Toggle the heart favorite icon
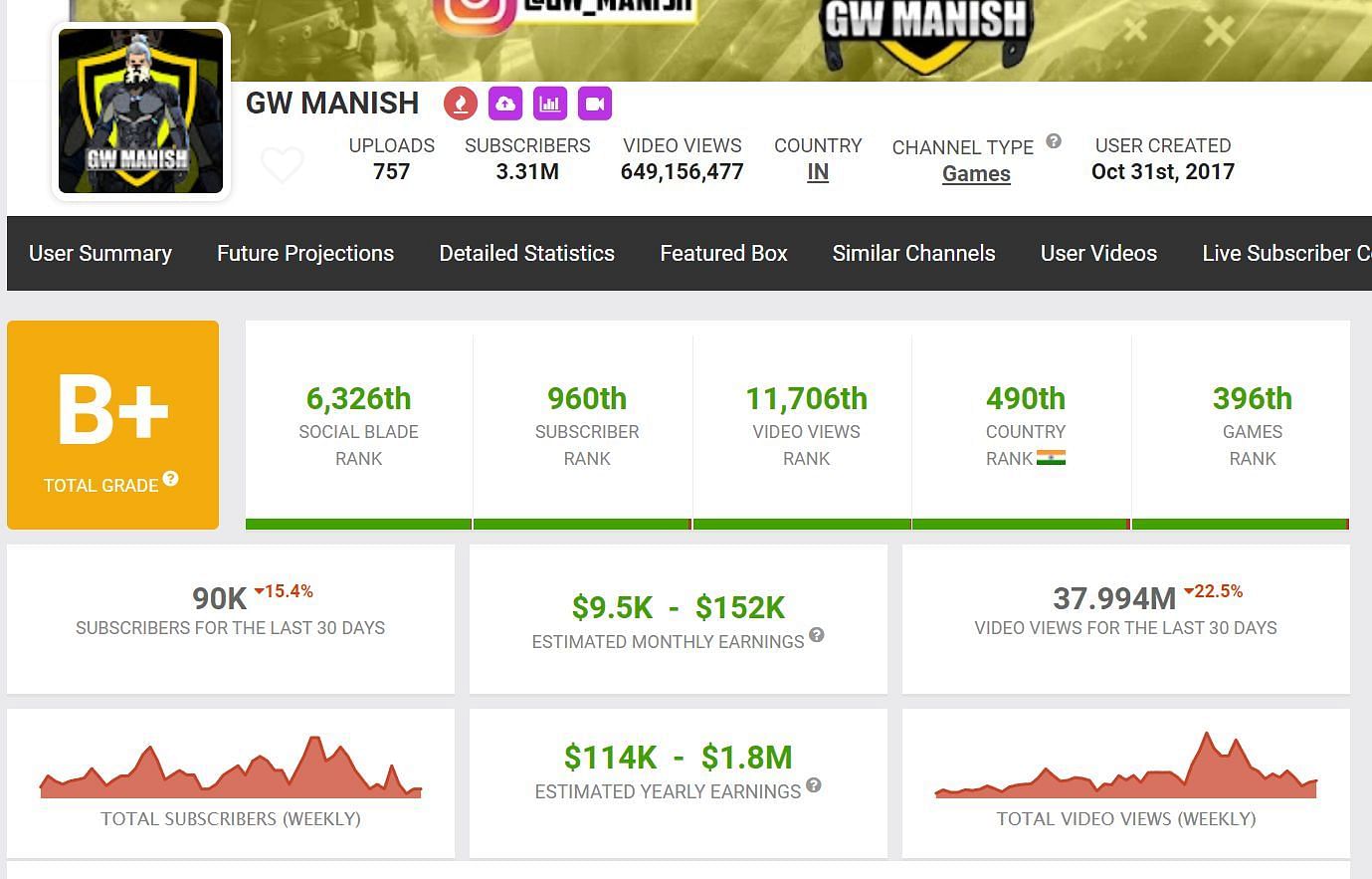This screenshot has width=1372, height=879. tap(282, 164)
